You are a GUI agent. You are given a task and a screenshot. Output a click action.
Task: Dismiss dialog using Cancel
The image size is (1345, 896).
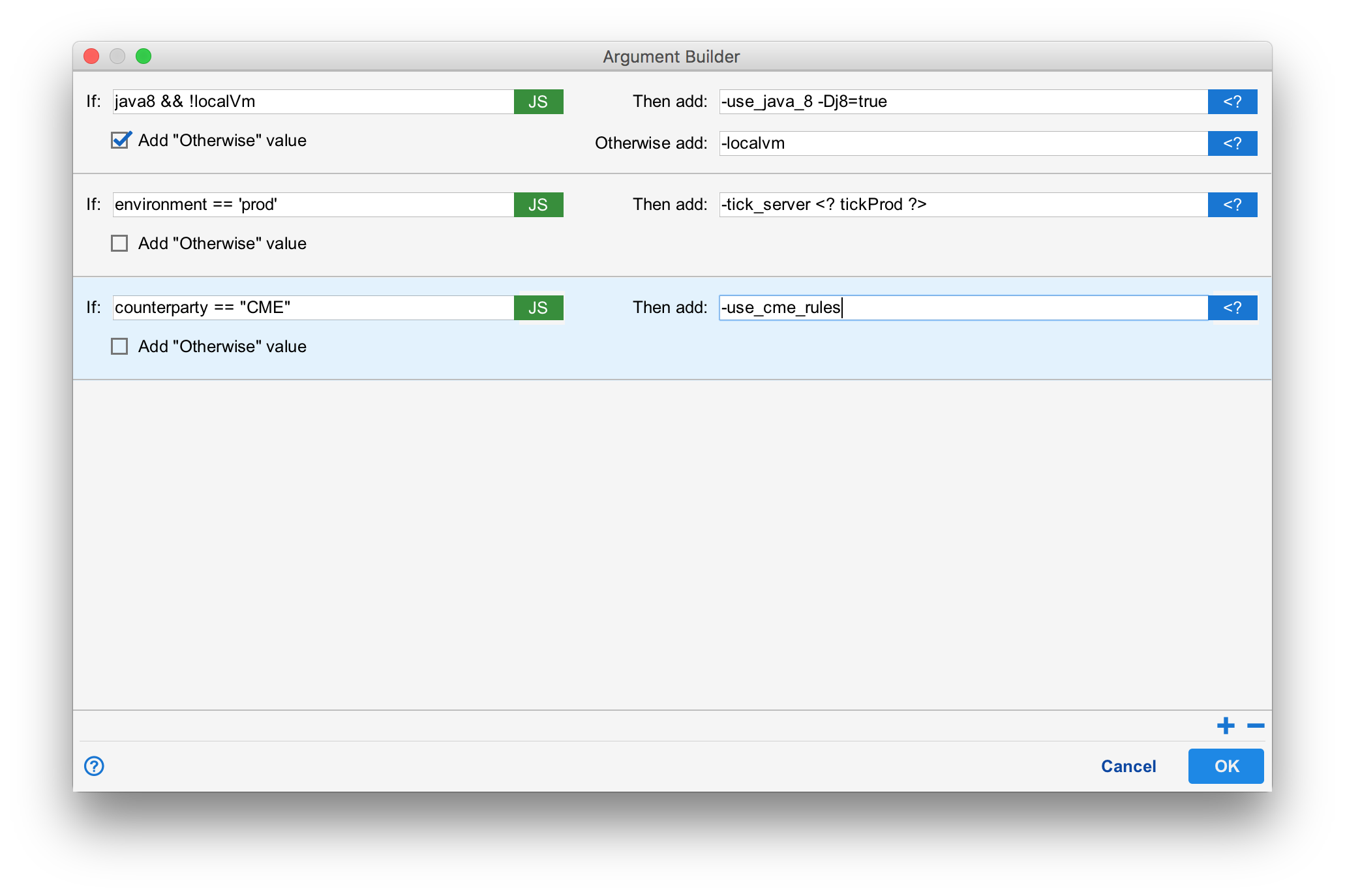pos(1128,766)
